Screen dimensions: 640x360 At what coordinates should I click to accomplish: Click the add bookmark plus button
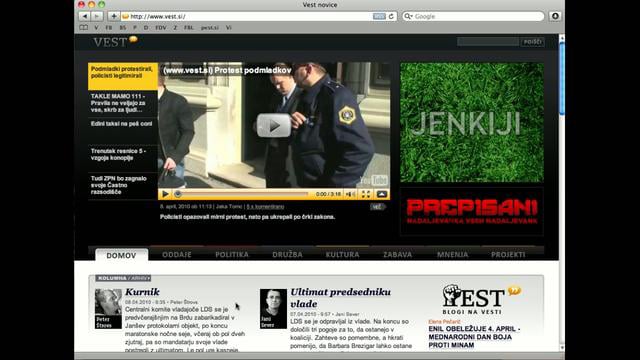pyautogui.click(x=114, y=16)
